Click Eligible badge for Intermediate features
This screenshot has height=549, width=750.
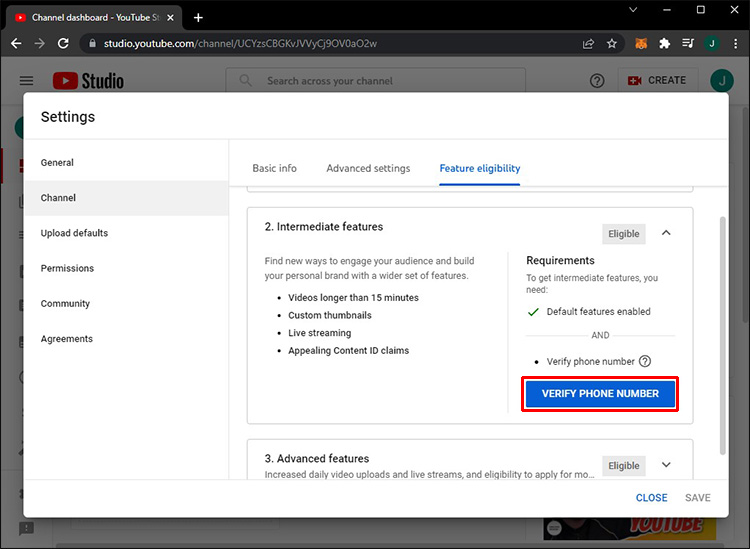624,234
